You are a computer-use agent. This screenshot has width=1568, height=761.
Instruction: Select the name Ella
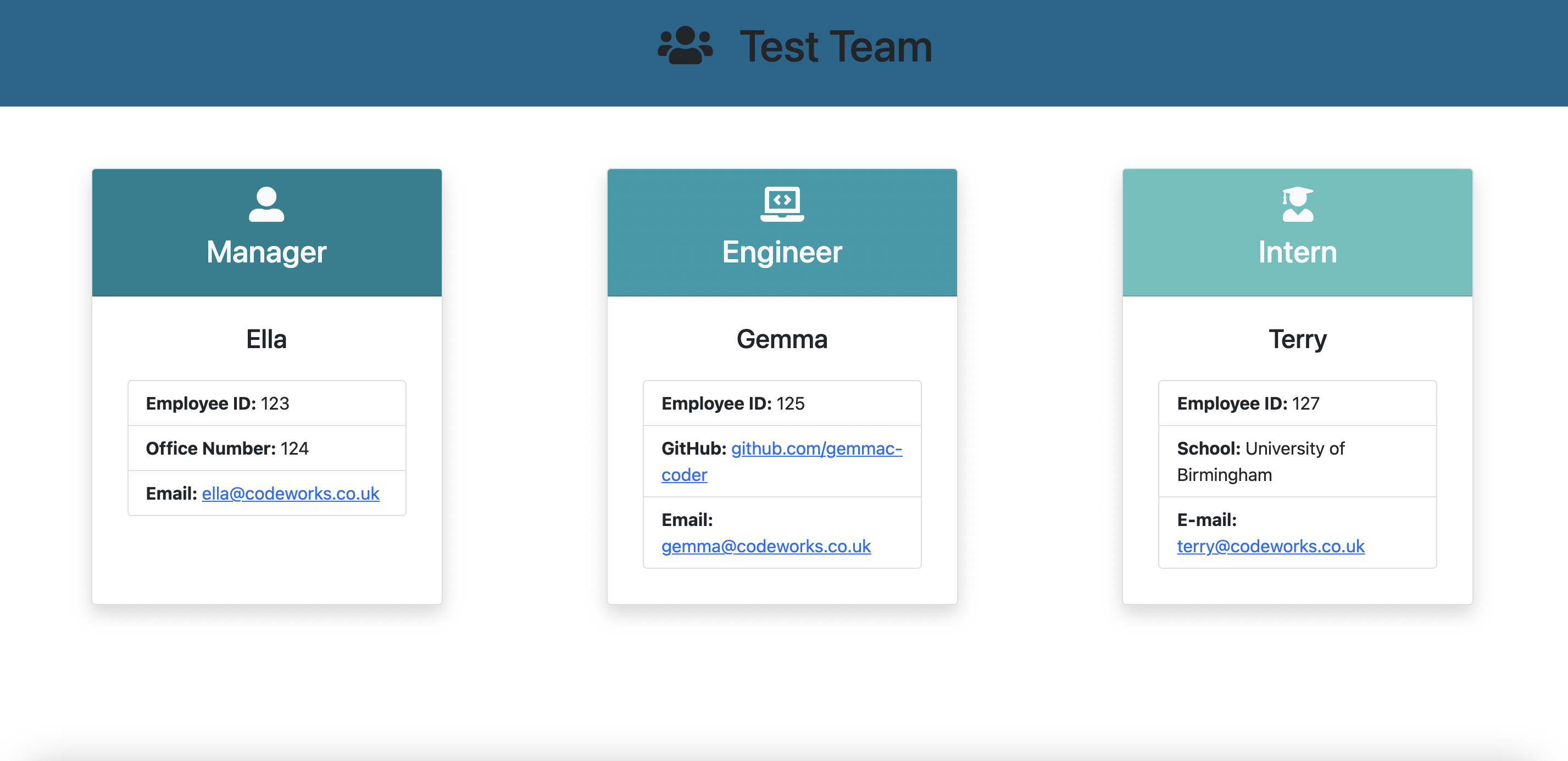coord(266,339)
